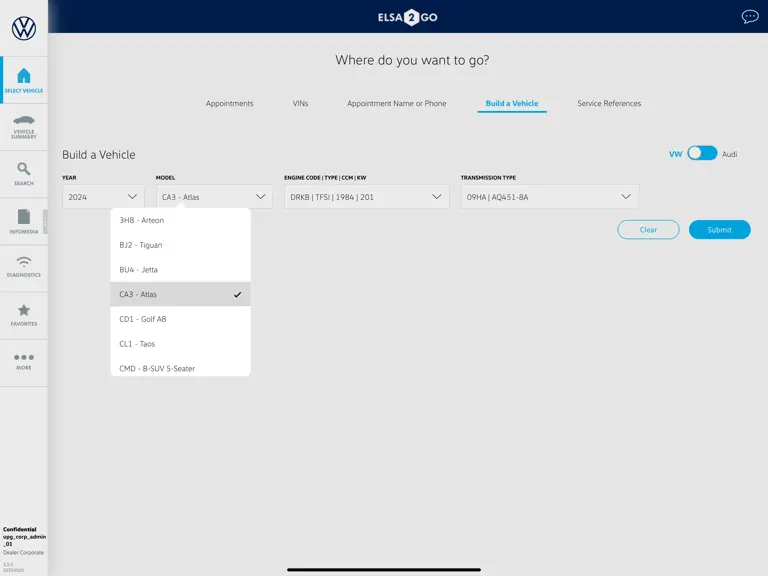Click the ELSA2GO header logo

click(x=408, y=17)
